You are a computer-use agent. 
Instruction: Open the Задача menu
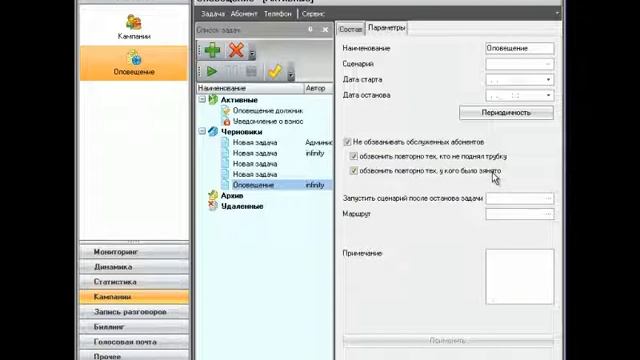click(213, 14)
